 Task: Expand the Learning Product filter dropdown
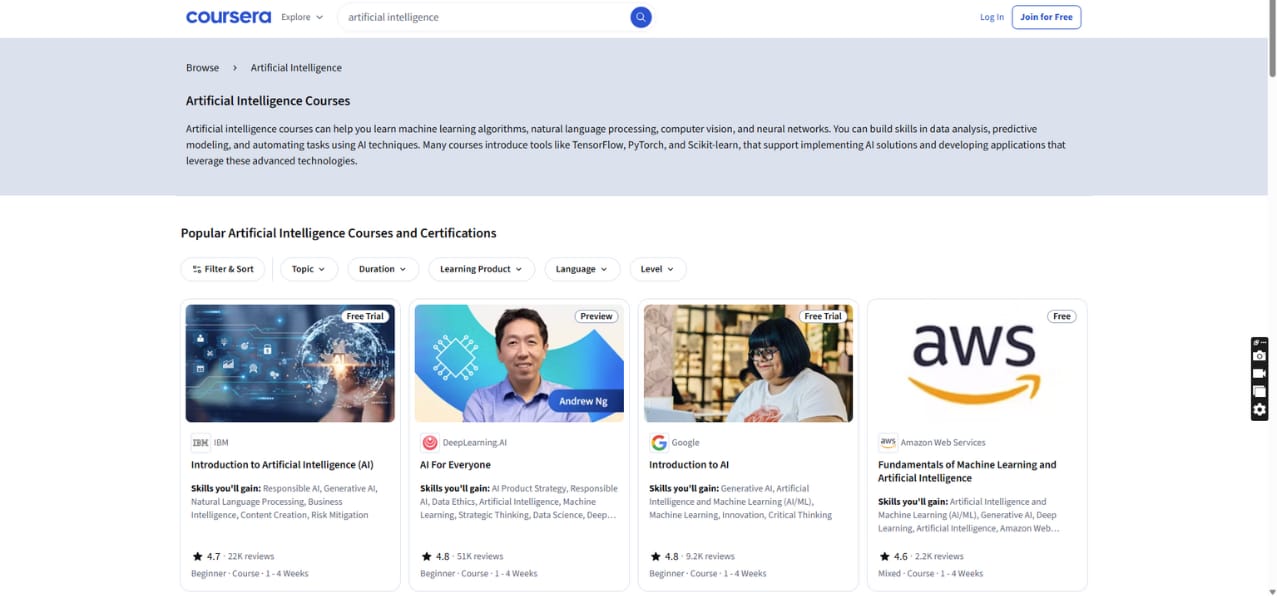coord(481,269)
